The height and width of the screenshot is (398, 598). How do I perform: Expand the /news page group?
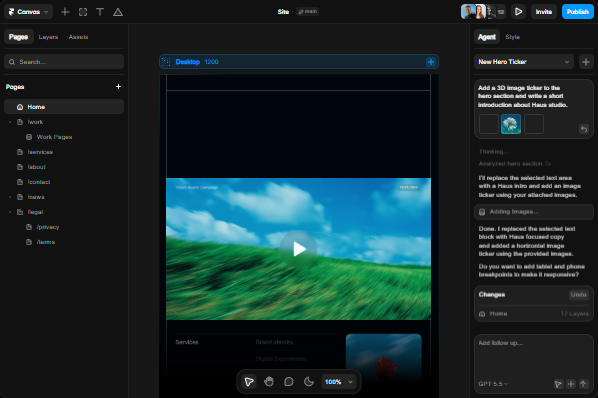click(x=10, y=197)
